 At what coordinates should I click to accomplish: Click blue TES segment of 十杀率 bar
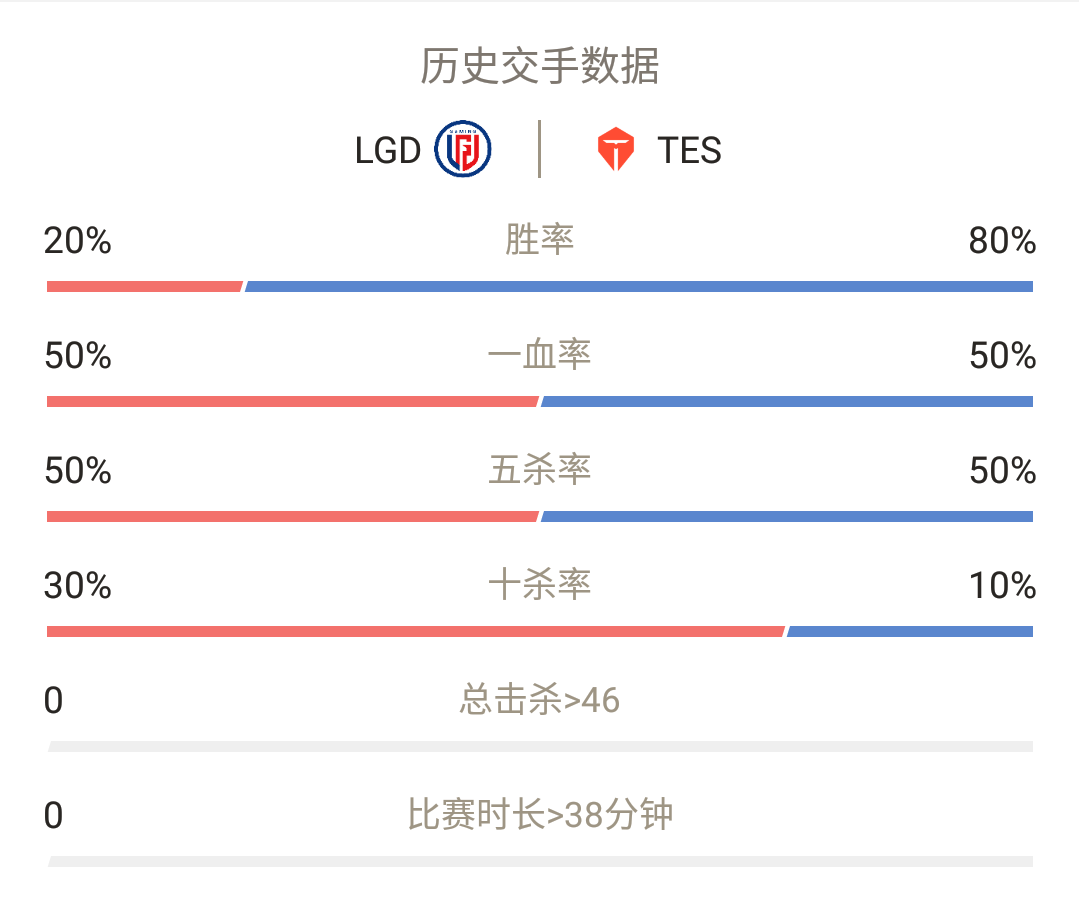point(910,631)
